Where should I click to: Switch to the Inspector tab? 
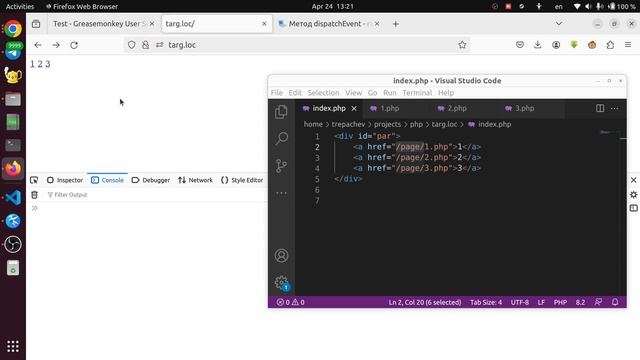(x=65, y=180)
